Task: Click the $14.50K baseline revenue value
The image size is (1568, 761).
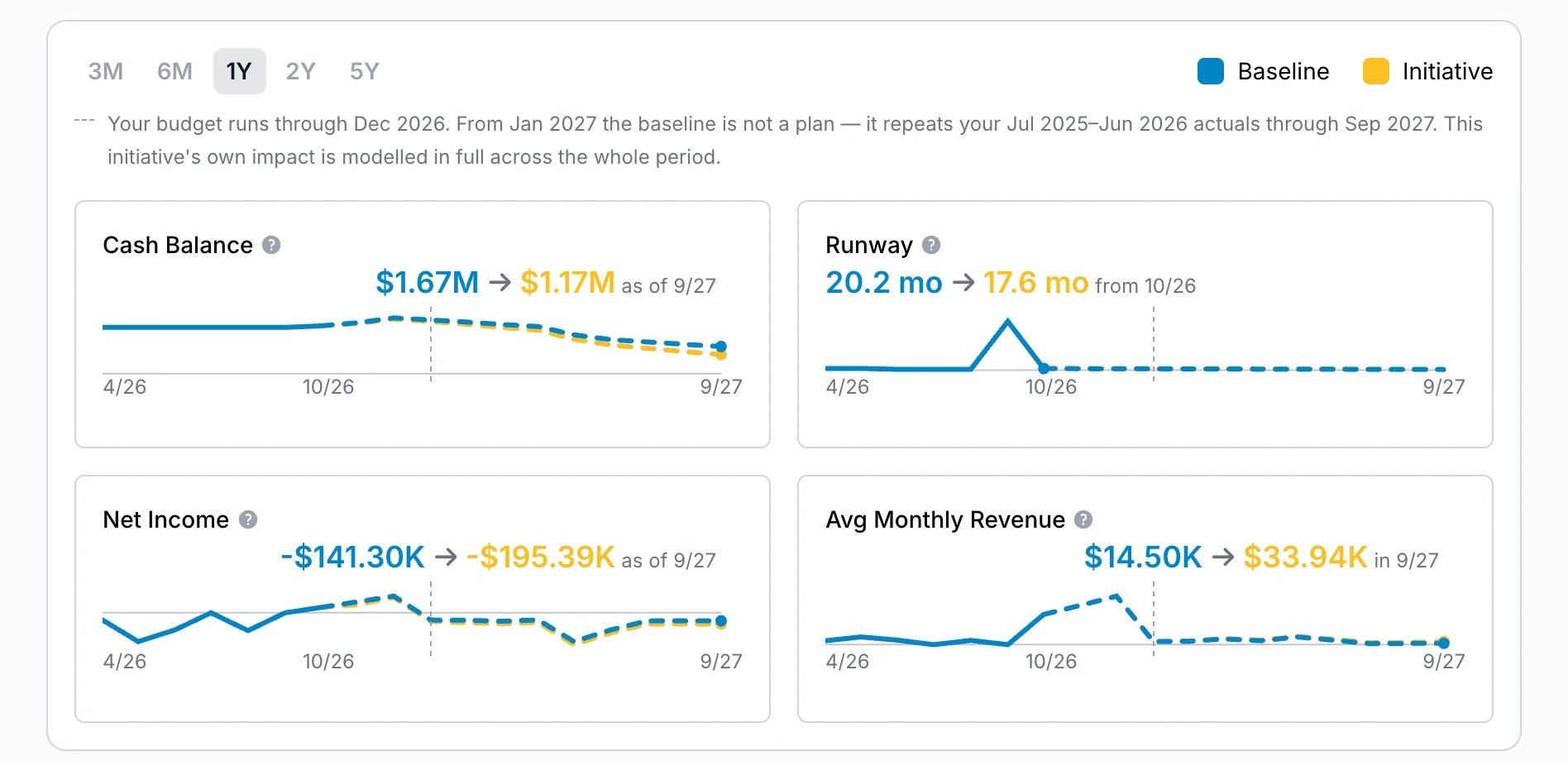Action: coord(1143,558)
